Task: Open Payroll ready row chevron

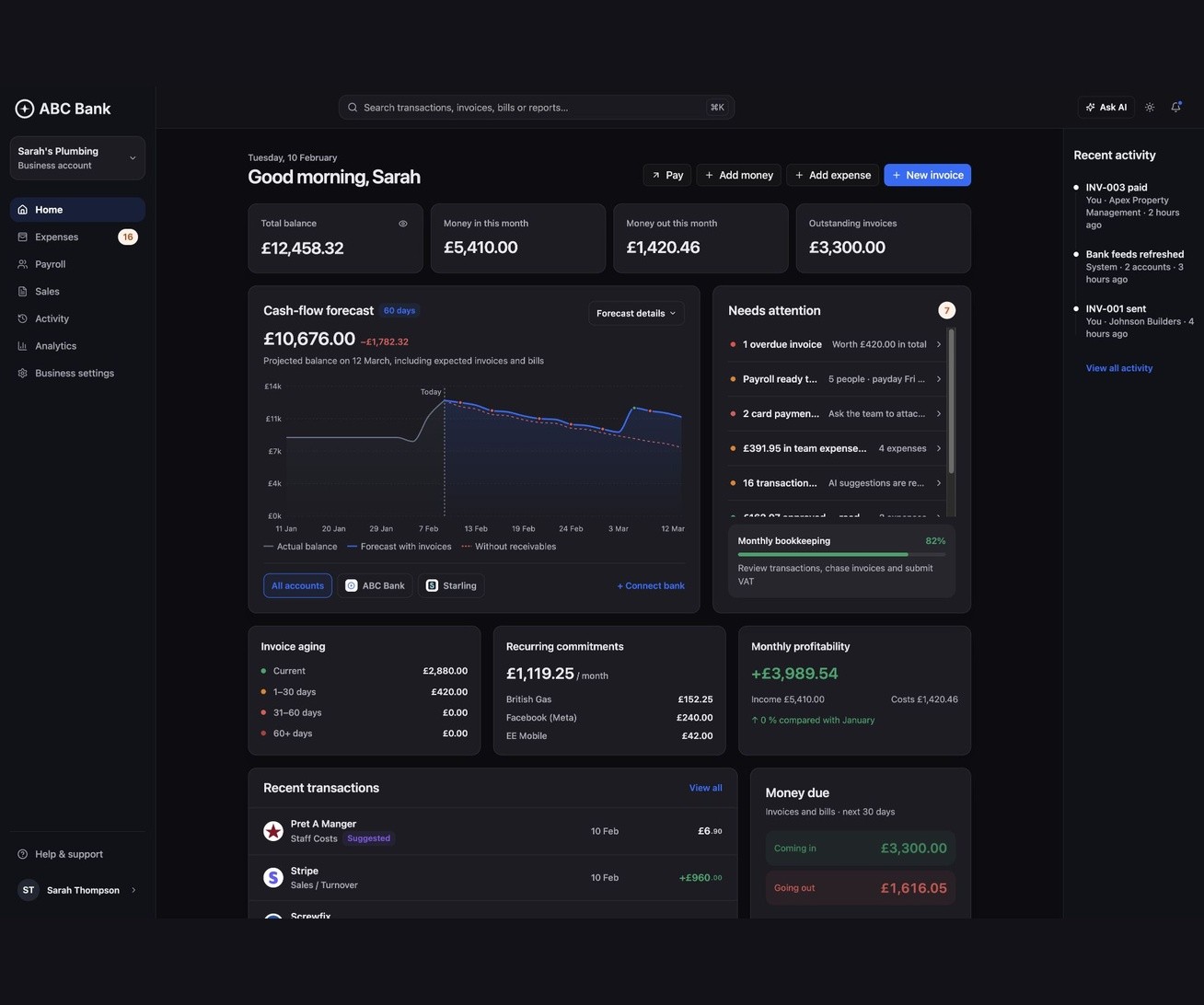Action: (x=939, y=379)
